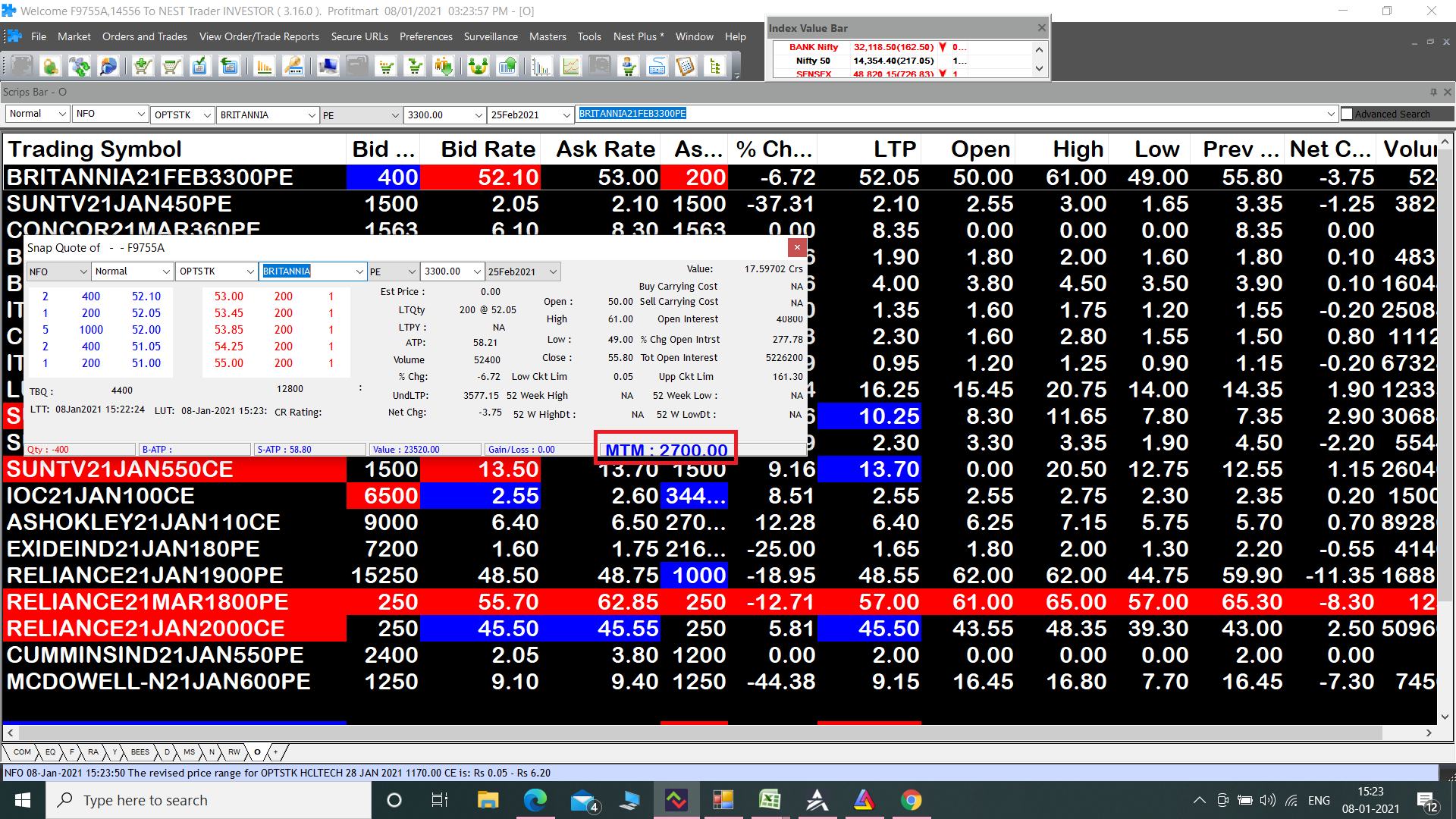Image resolution: width=1456 pixels, height=819 pixels.
Task: Click the computer monitor toolbar icon
Action: (x=328, y=67)
